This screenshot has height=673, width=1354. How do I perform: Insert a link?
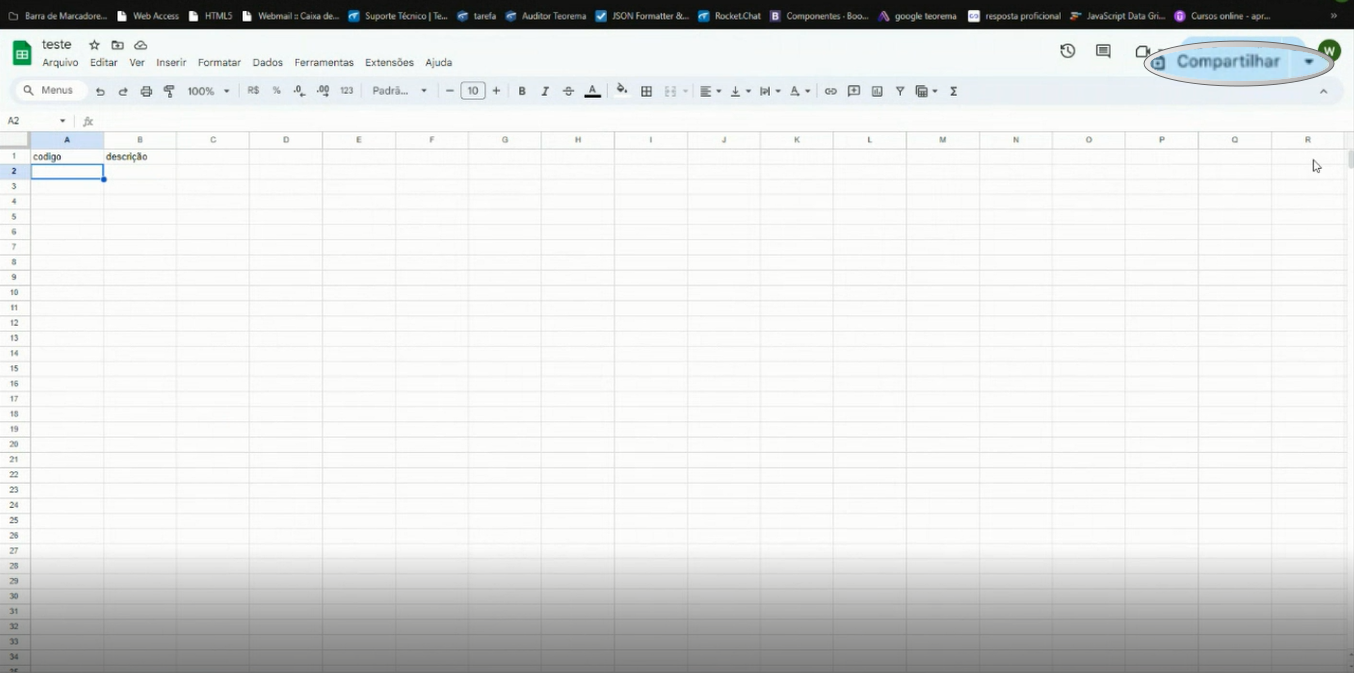tap(830, 91)
